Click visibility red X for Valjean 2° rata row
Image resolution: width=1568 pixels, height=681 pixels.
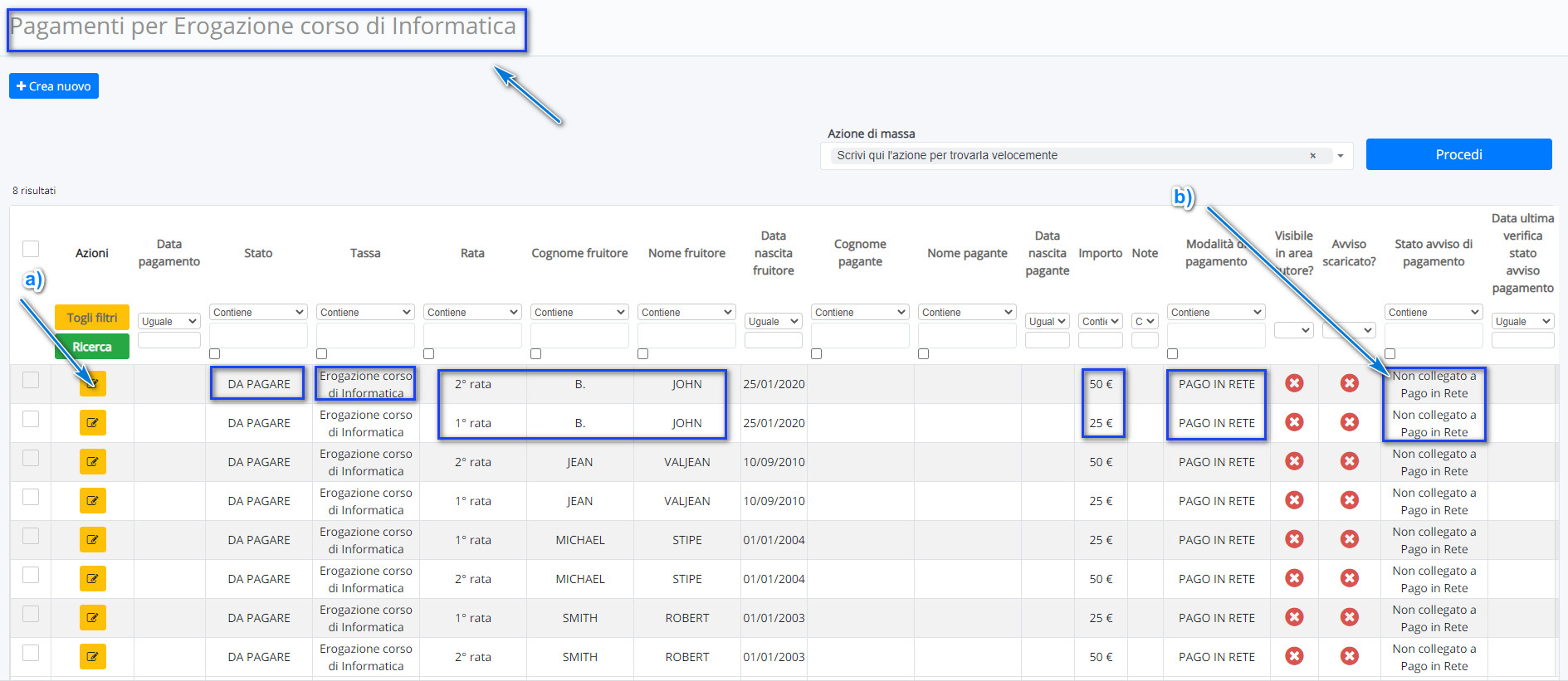[1294, 461]
